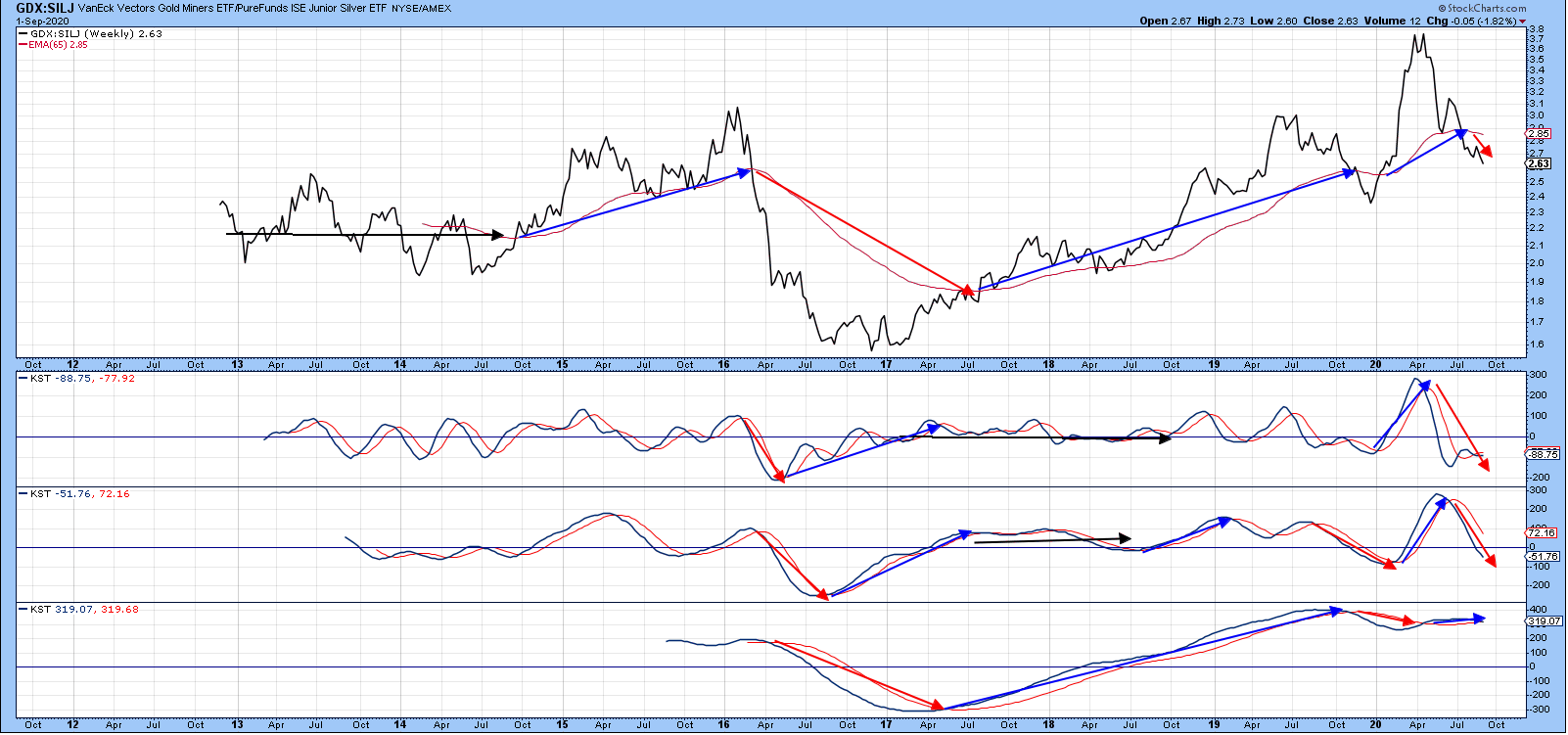
Task: Click the Close 2.63 header value
Action: click(1331, 21)
